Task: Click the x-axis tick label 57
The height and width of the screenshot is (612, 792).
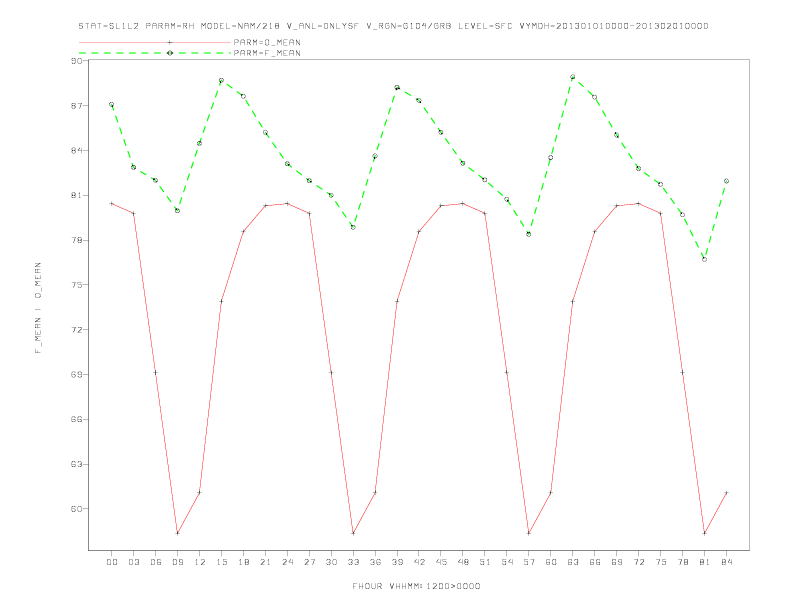Action: point(529,562)
